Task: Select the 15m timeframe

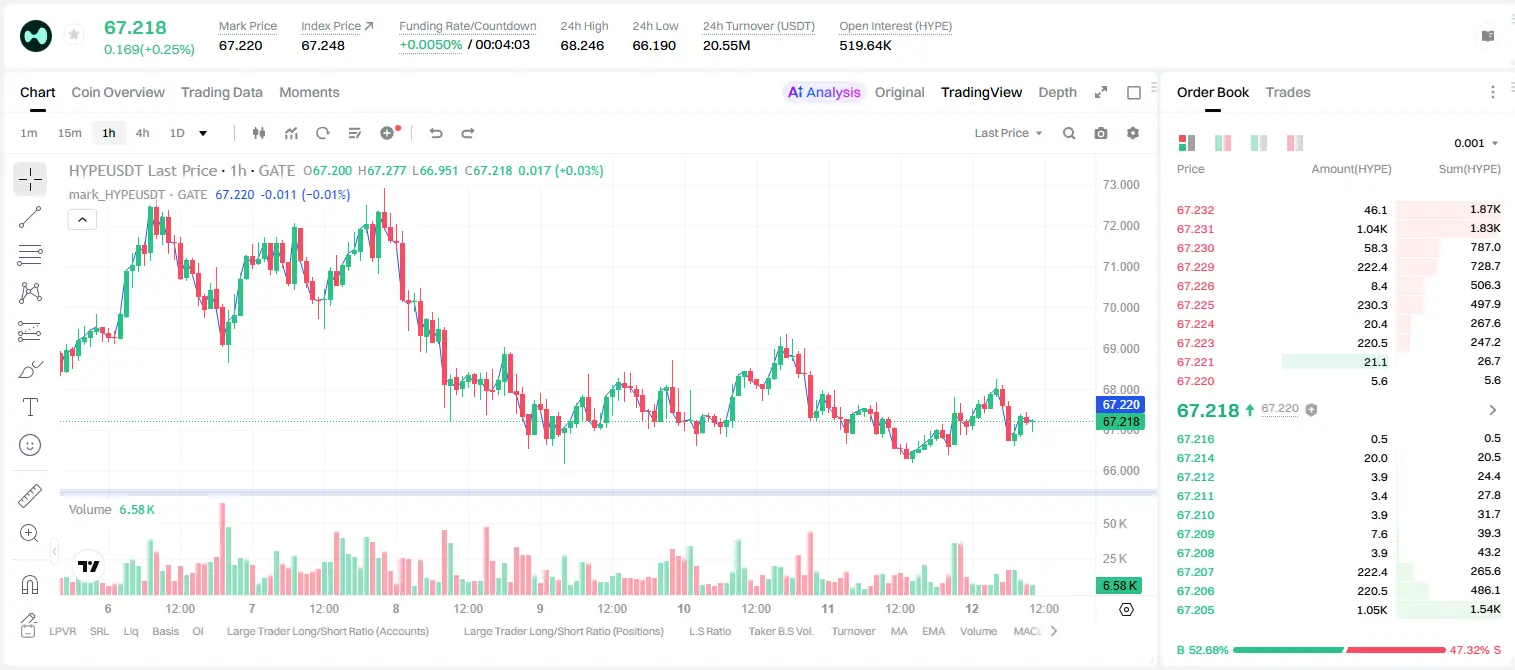Action: pyautogui.click(x=69, y=133)
